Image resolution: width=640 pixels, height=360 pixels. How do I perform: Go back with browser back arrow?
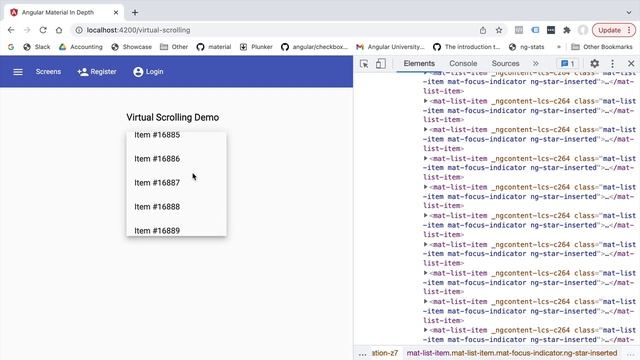[x=11, y=30]
